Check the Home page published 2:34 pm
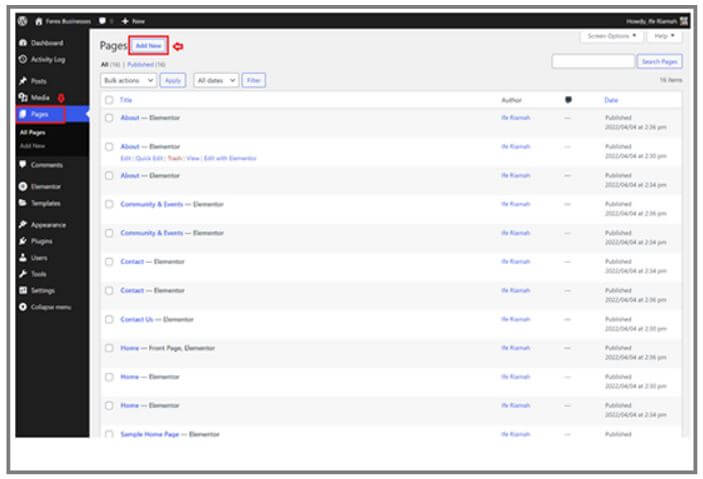The height and width of the screenshot is (479, 703). pyautogui.click(x=109, y=405)
